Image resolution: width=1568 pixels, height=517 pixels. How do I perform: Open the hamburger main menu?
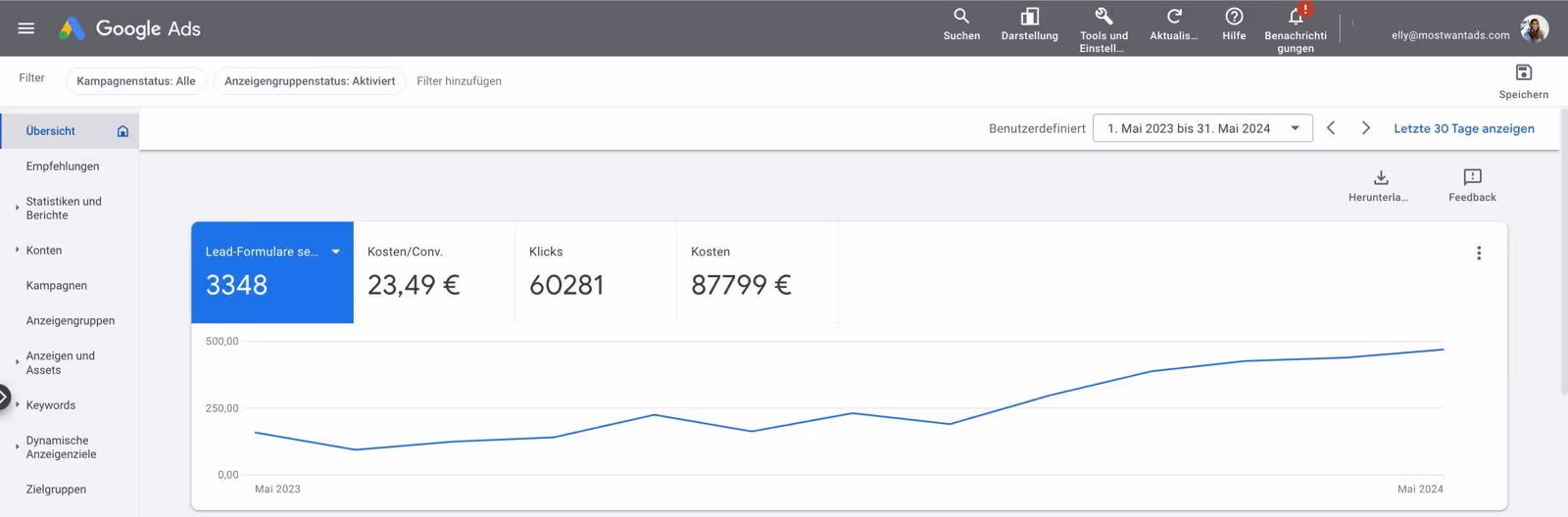(26, 28)
